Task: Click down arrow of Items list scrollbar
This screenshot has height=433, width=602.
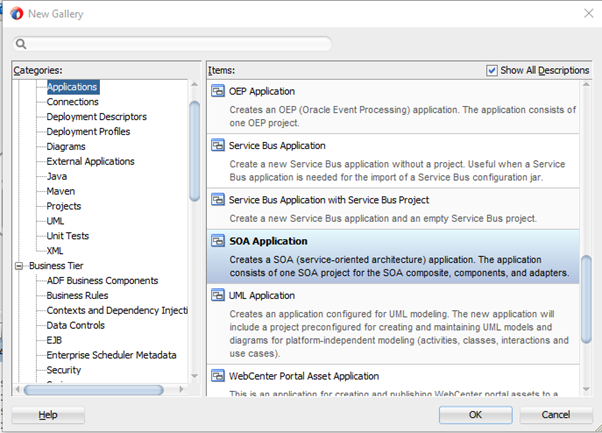Action: click(x=586, y=389)
